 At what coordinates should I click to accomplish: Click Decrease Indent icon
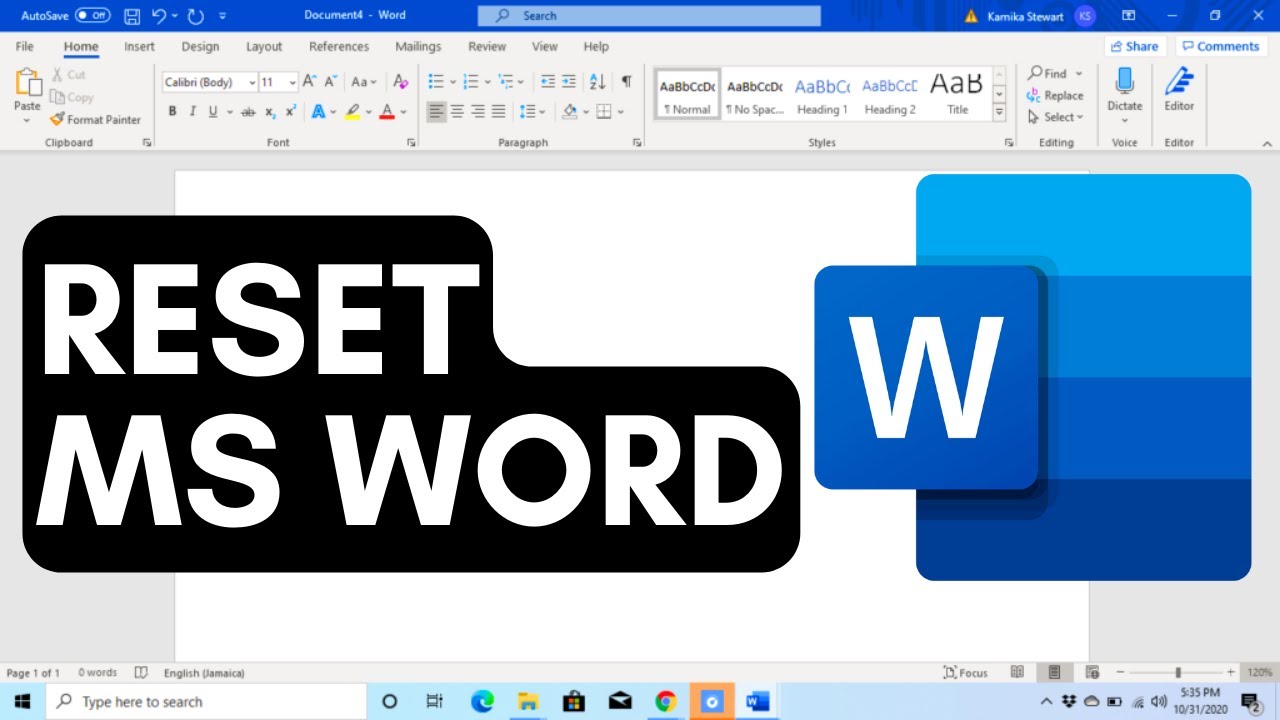(548, 82)
